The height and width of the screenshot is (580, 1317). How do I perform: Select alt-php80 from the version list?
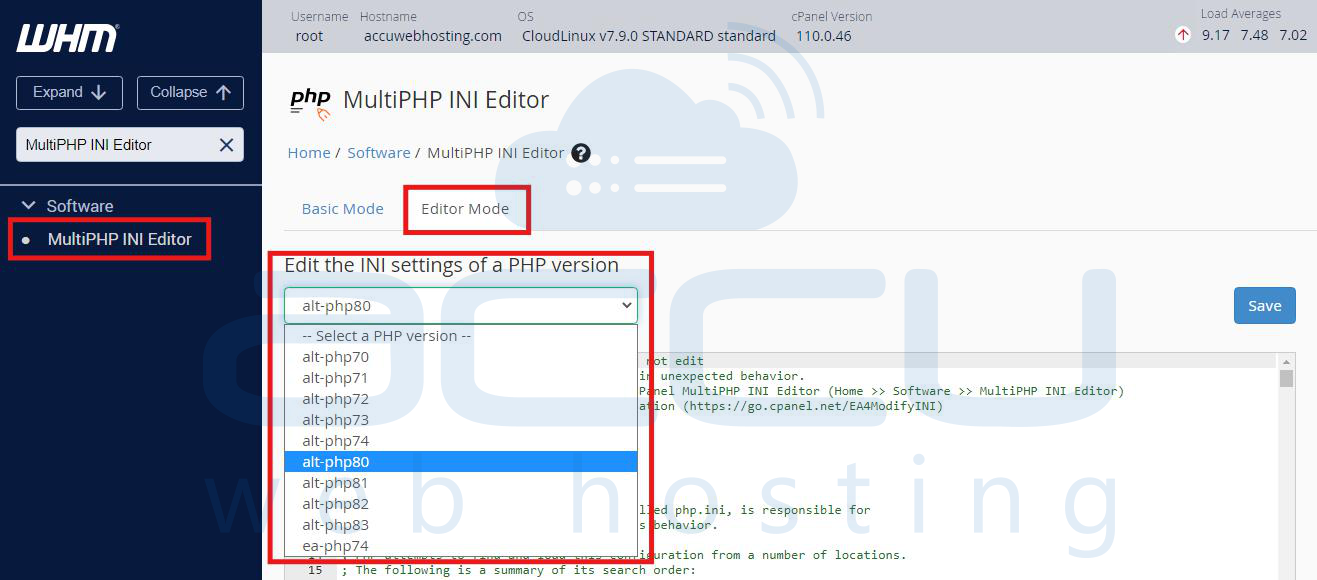pos(461,462)
